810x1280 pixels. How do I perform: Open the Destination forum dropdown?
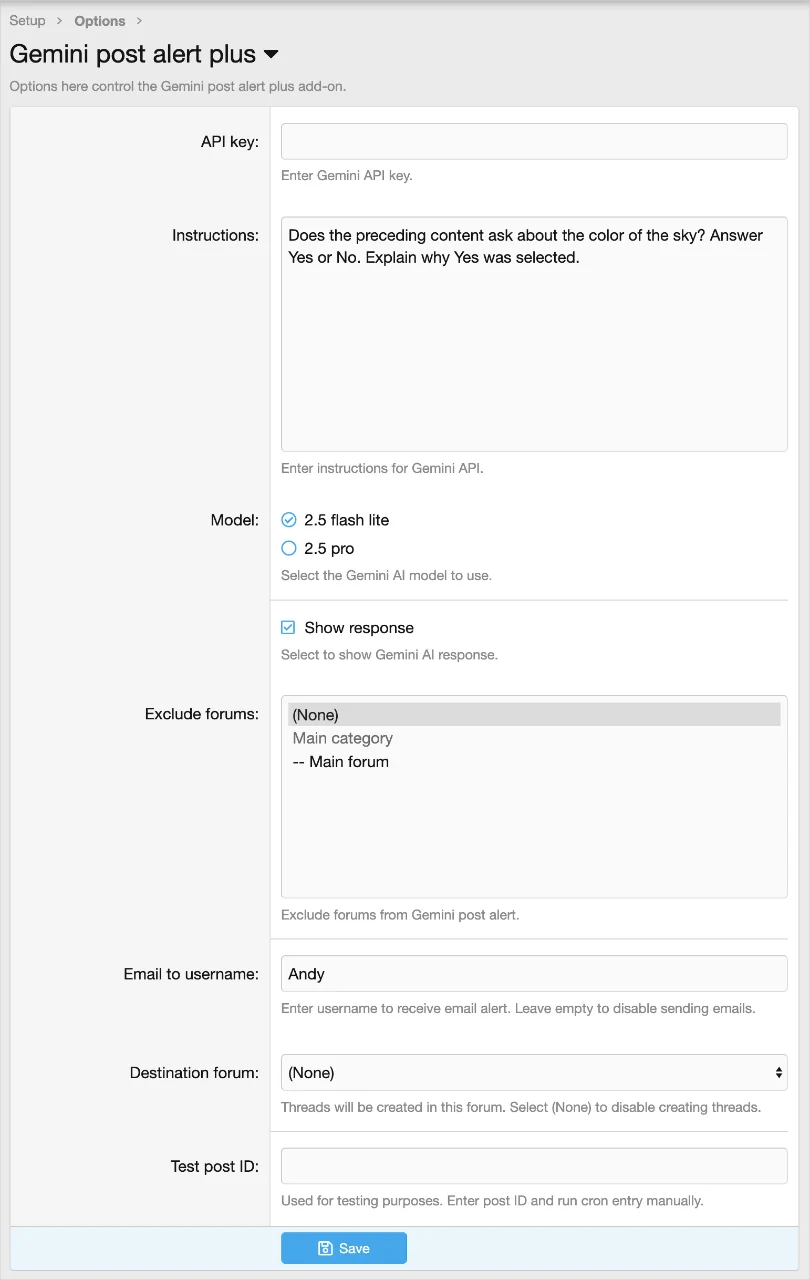point(534,1072)
